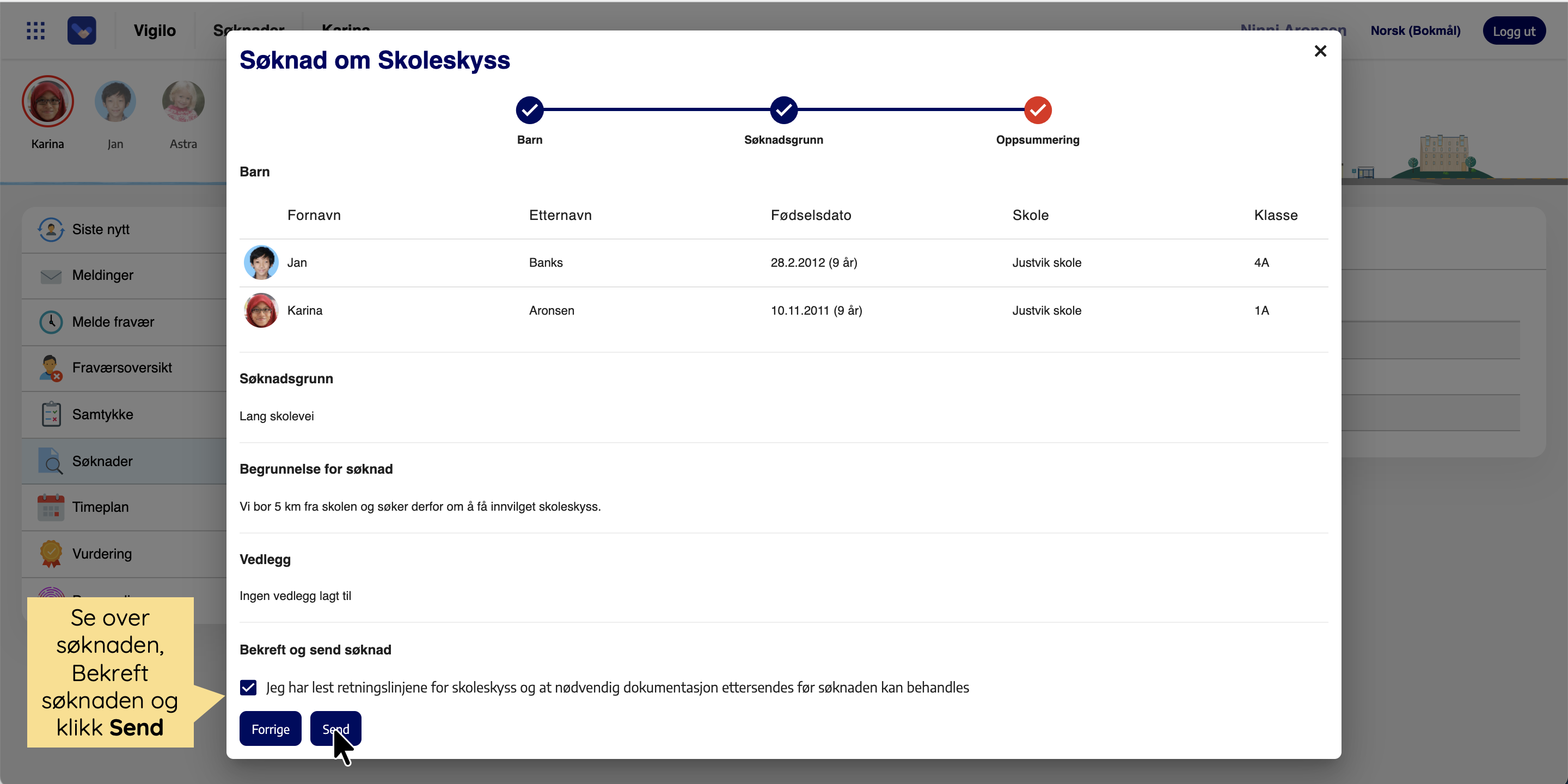Select the Oppsummering step indicator
This screenshot has width=1568, height=784.
point(1037,110)
